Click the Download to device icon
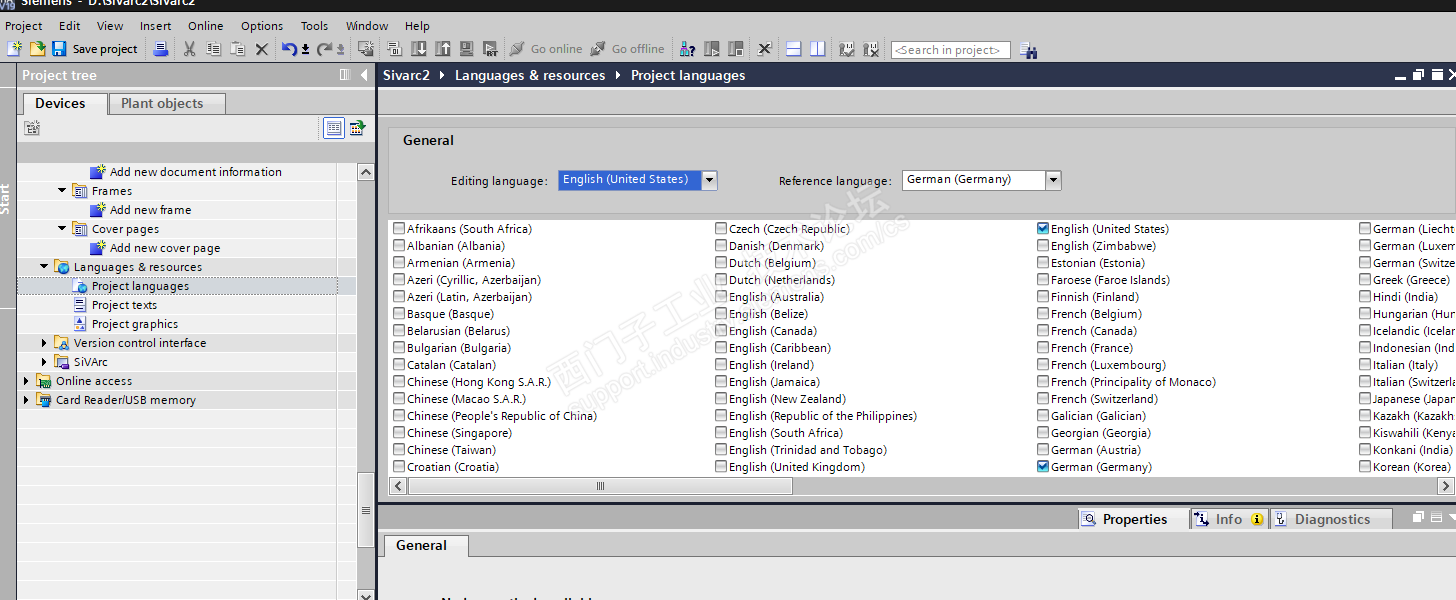This screenshot has height=600, width=1456. (x=418, y=49)
